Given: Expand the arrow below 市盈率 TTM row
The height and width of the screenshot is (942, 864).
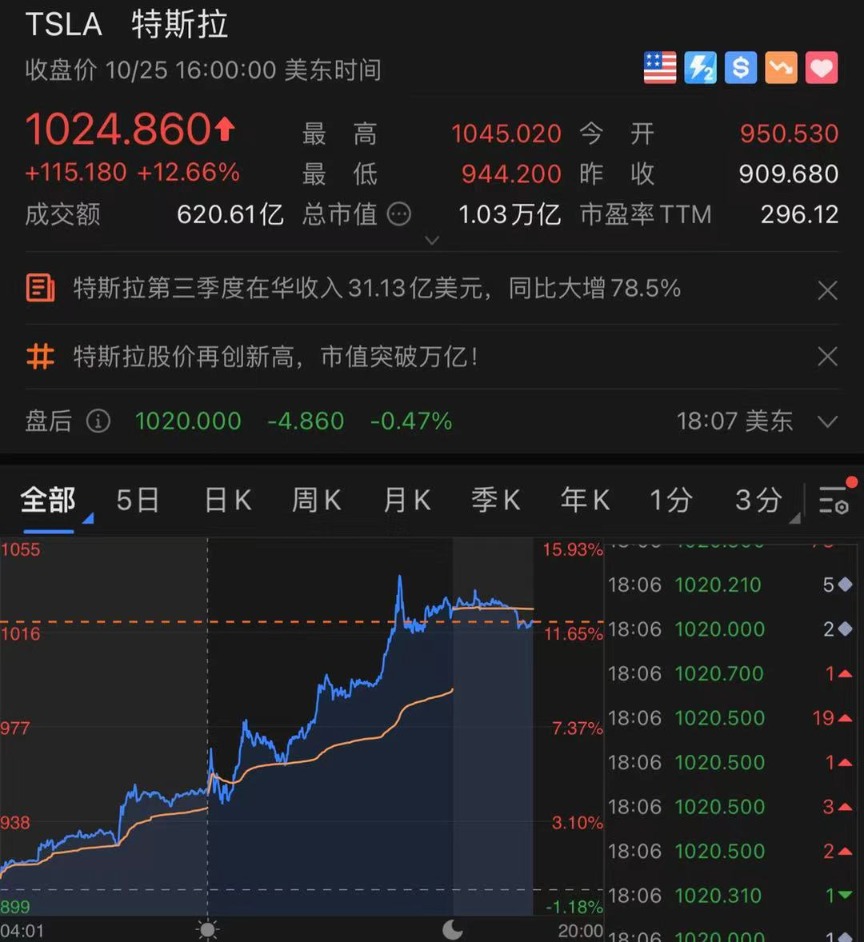Looking at the screenshot, I should 432,240.
